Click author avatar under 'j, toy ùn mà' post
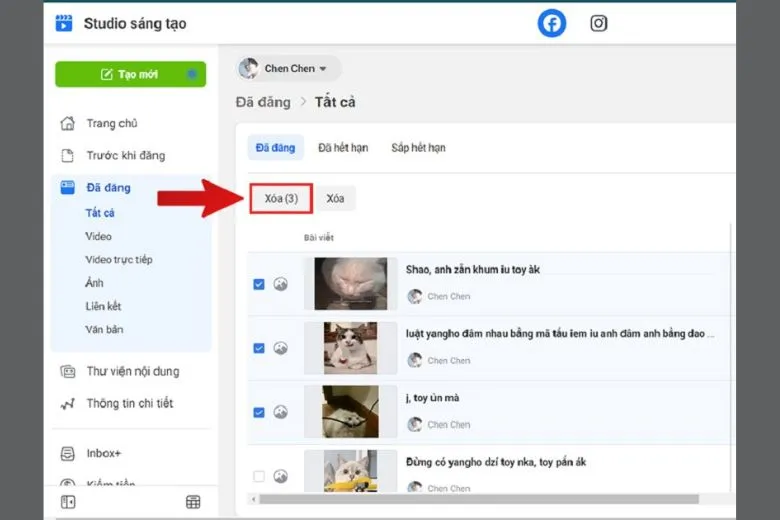The image size is (780, 520). pos(415,424)
